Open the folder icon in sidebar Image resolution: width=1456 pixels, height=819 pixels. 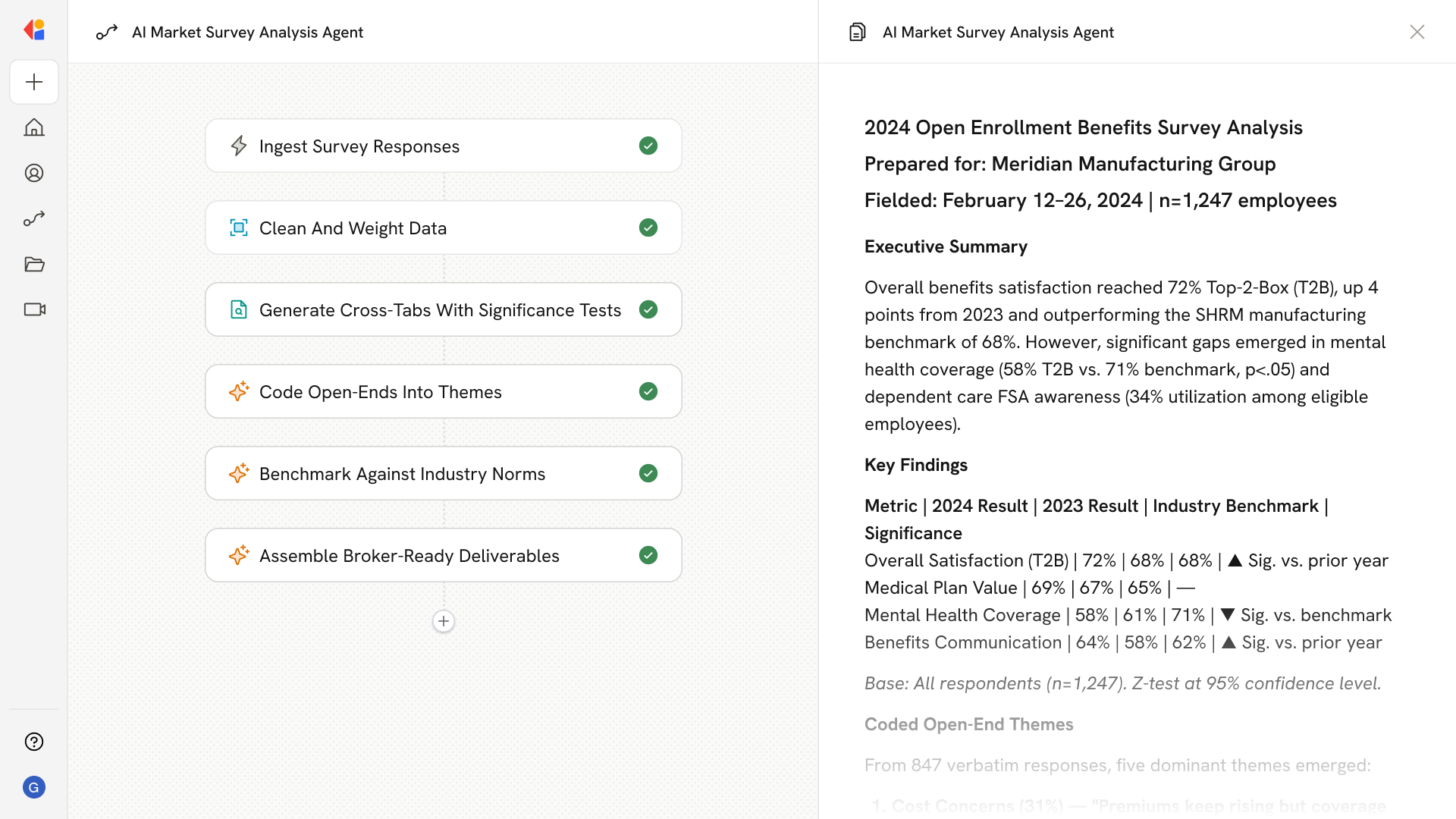tap(34, 264)
